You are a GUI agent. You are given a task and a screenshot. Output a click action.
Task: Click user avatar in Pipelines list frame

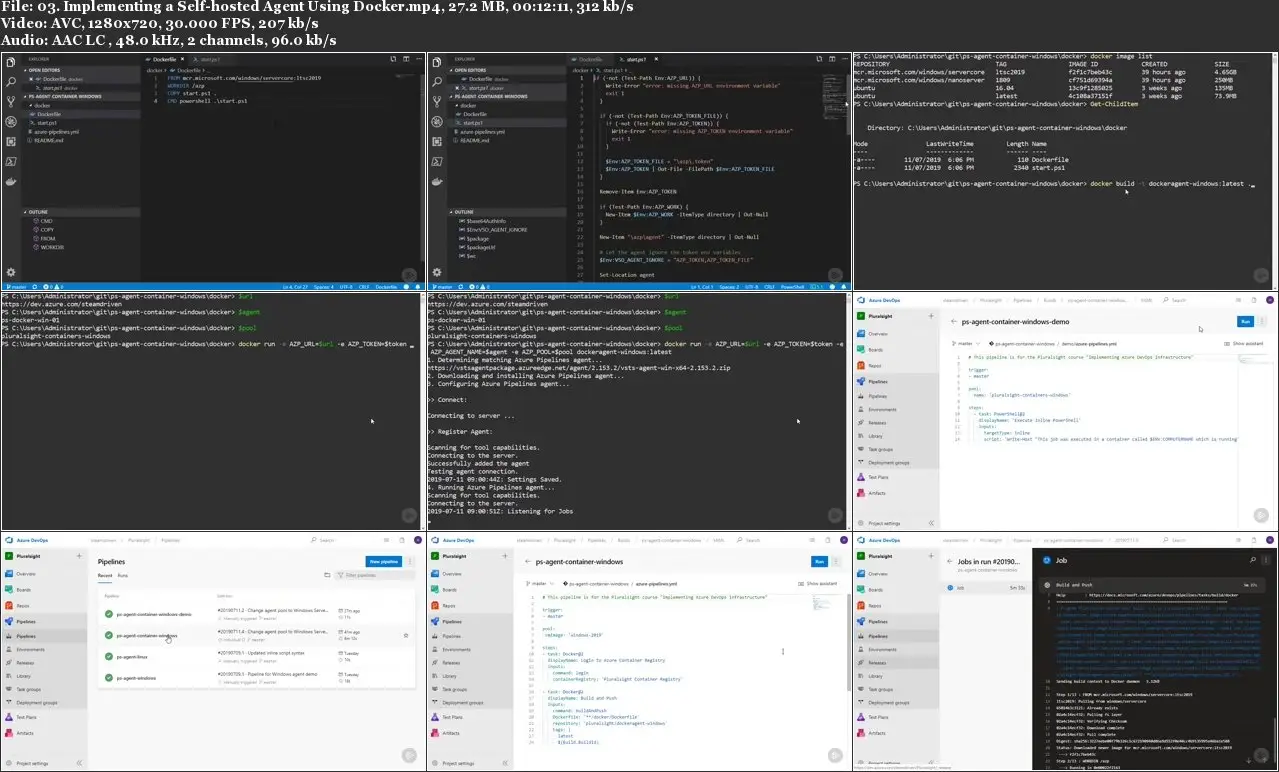418,540
